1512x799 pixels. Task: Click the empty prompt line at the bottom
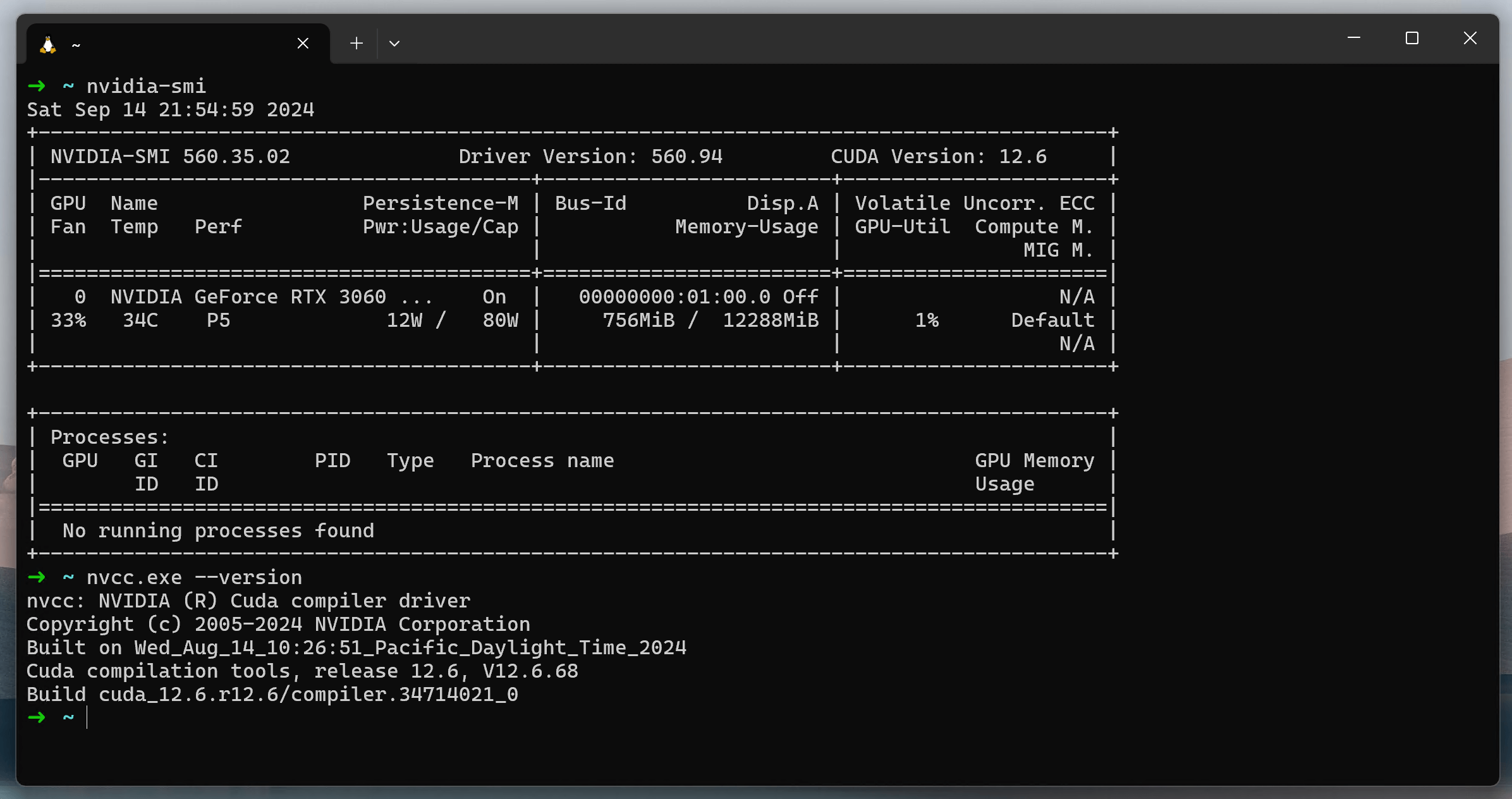click(379, 717)
